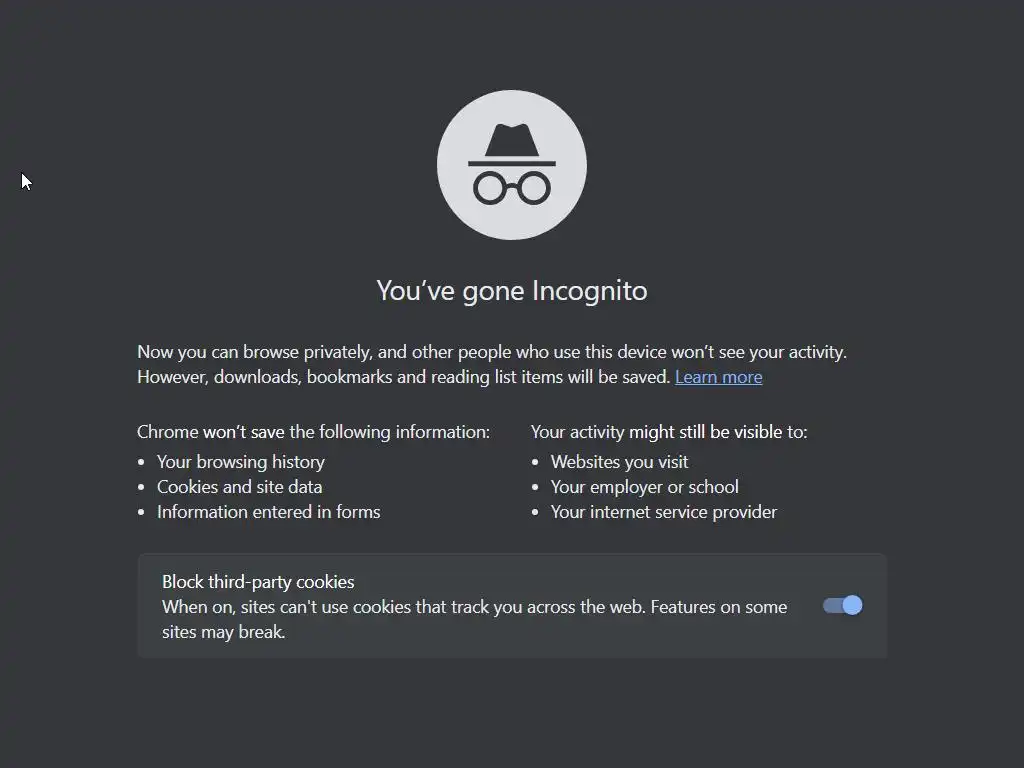Select the "Your browsing history" bullet item
Image resolution: width=1024 pixels, height=768 pixels.
pyautogui.click(x=240, y=462)
